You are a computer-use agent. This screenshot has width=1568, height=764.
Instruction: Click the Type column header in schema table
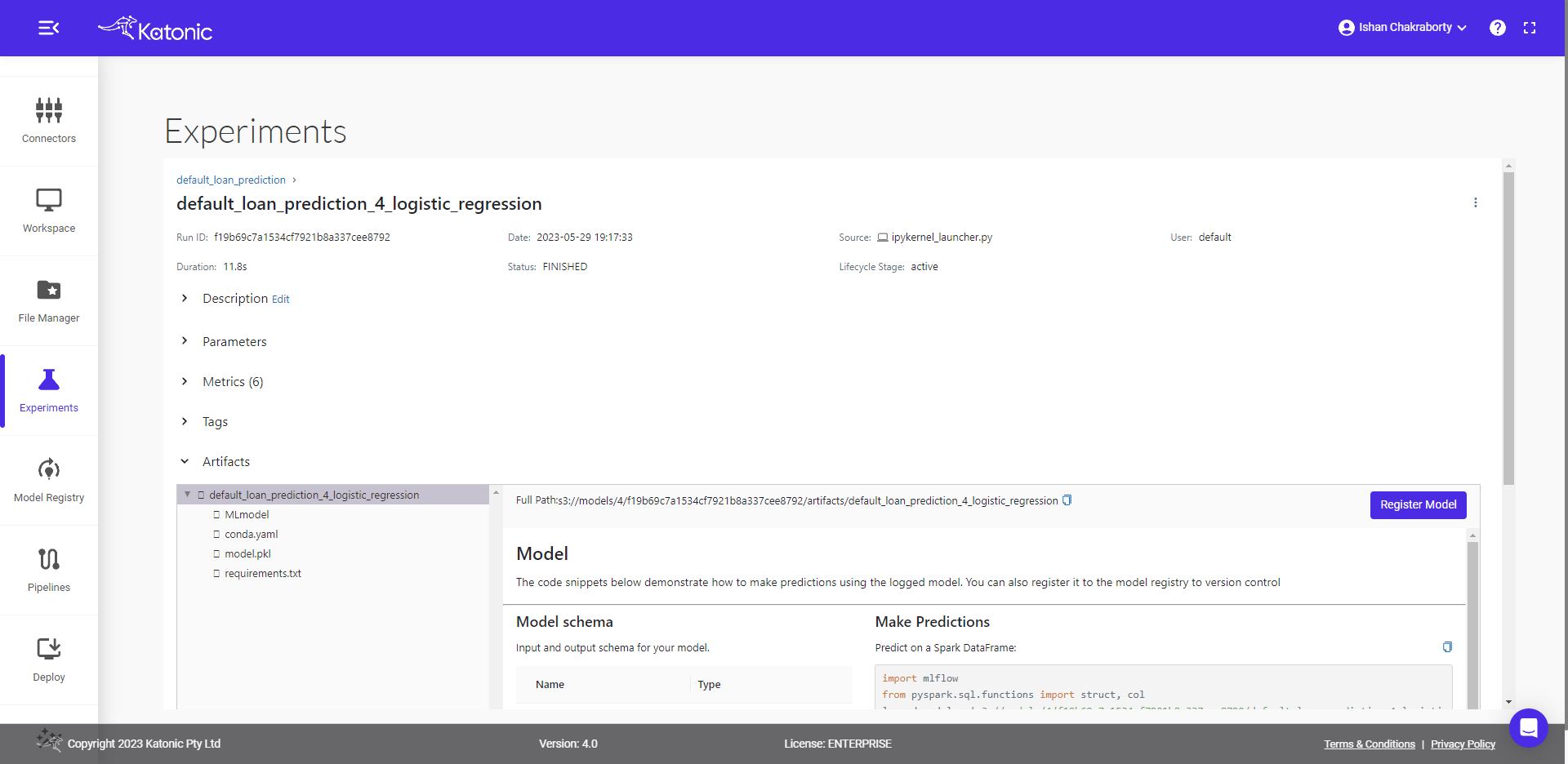coord(709,685)
